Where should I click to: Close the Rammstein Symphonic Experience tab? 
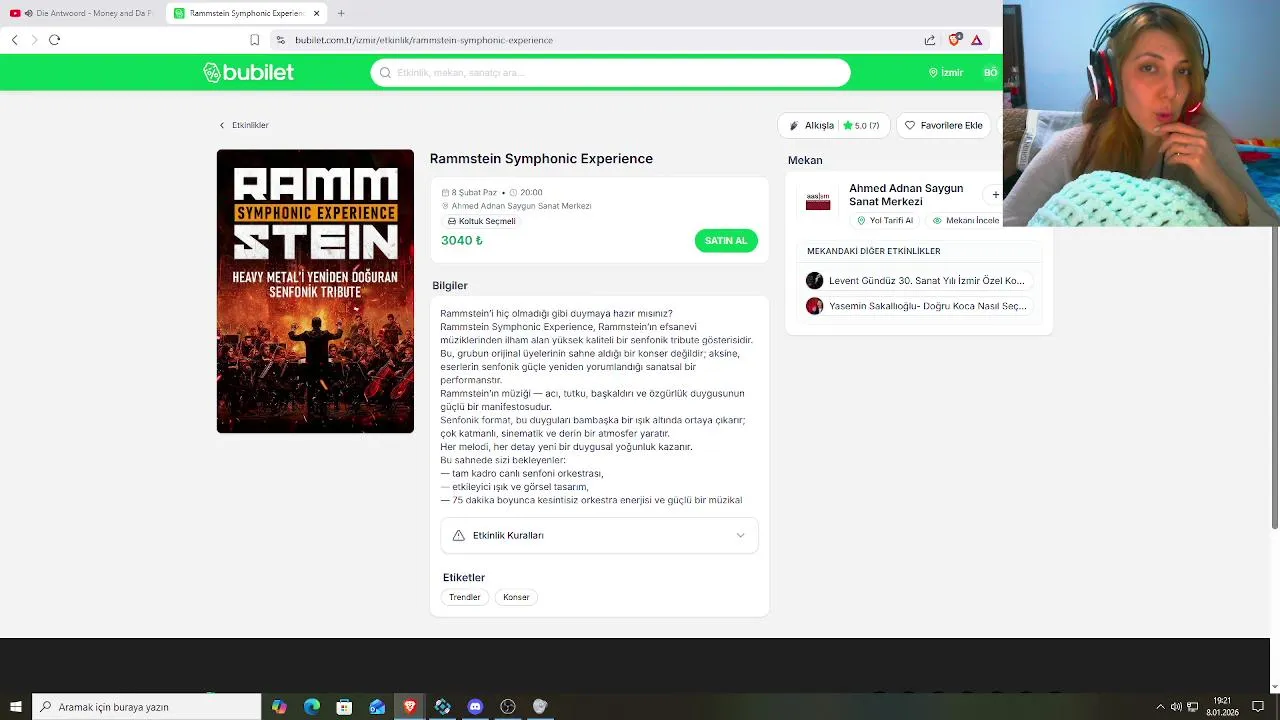pyautogui.click(x=316, y=13)
